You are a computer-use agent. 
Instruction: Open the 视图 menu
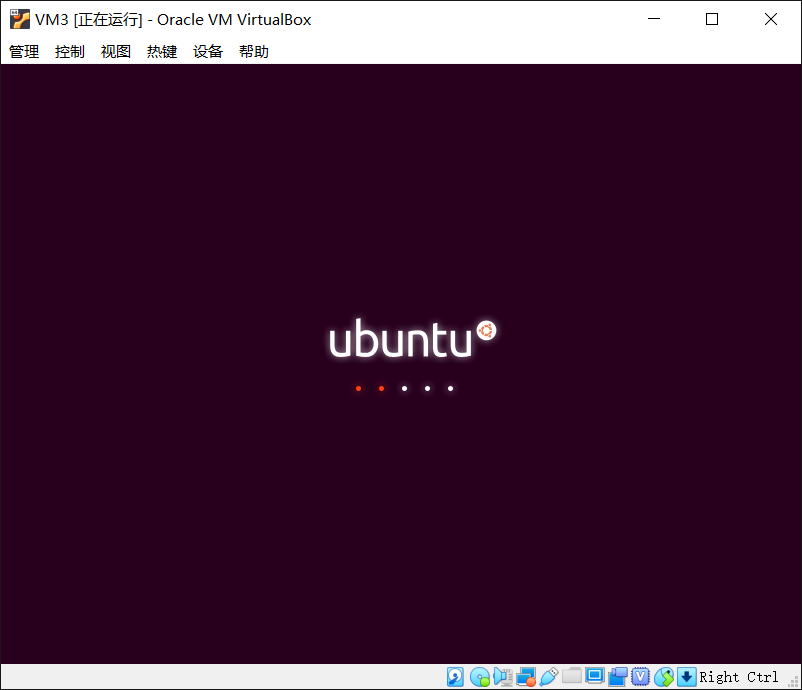(x=116, y=52)
